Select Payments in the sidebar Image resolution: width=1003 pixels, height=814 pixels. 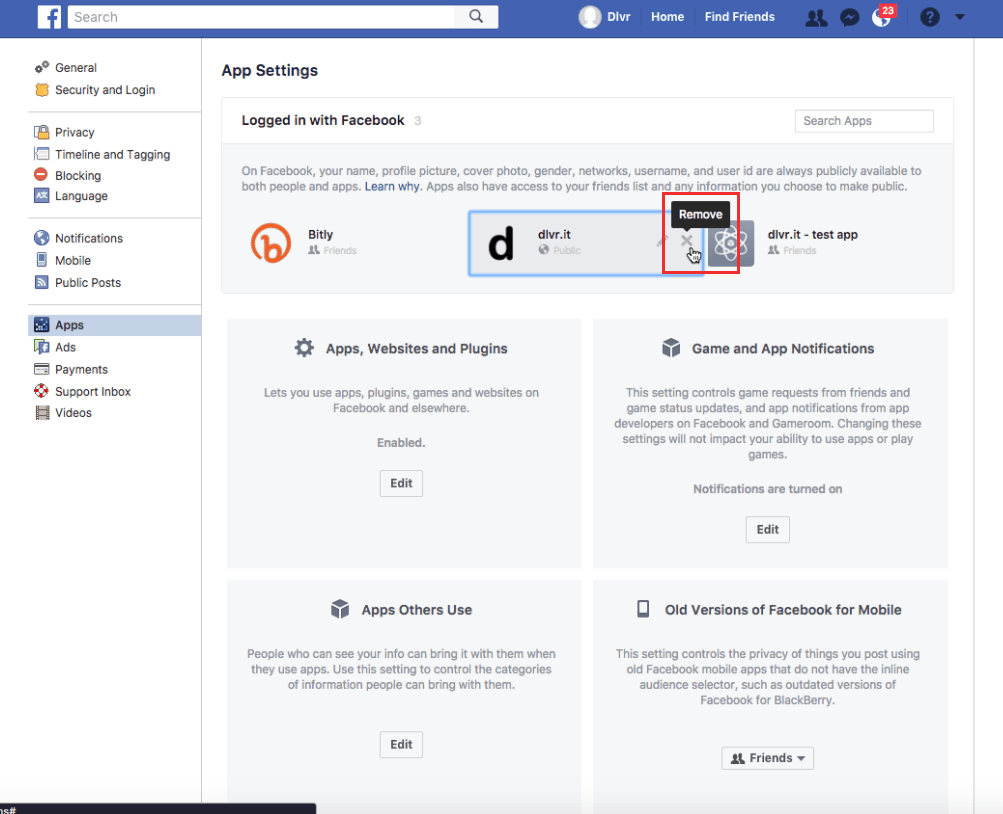coord(81,370)
